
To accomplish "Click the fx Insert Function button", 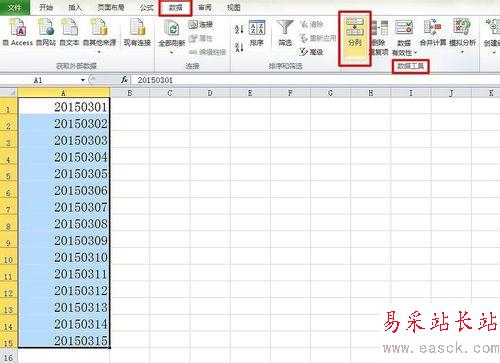I will click(124, 80).
